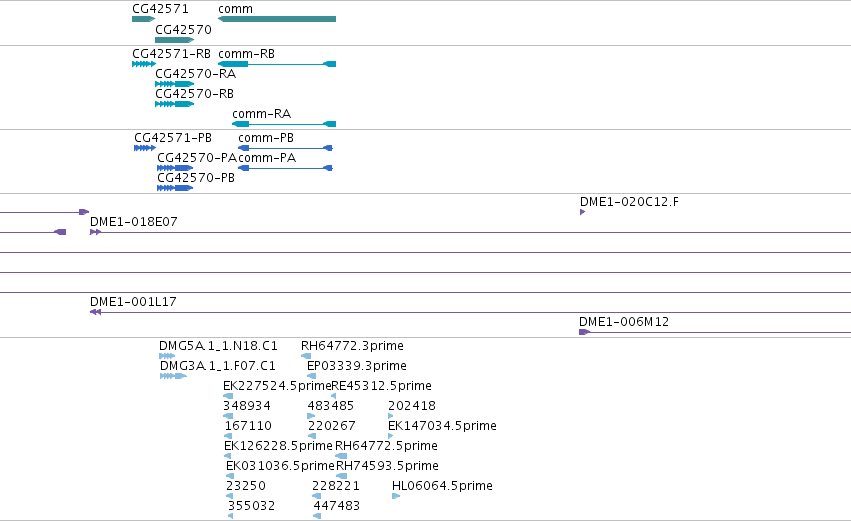
Task: Select the DME1-020C12.F marker arrow
Action: click(x=582, y=212)
